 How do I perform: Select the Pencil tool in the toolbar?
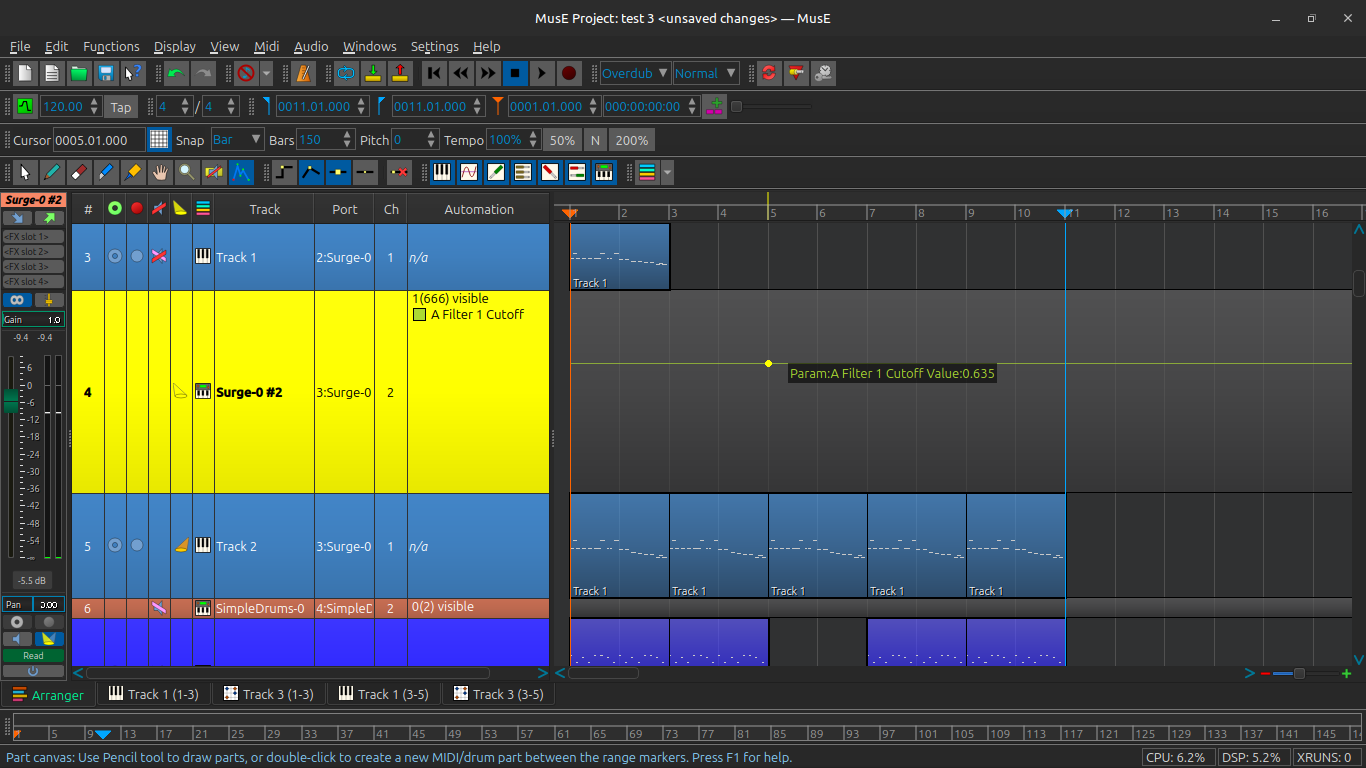[52, 173]
